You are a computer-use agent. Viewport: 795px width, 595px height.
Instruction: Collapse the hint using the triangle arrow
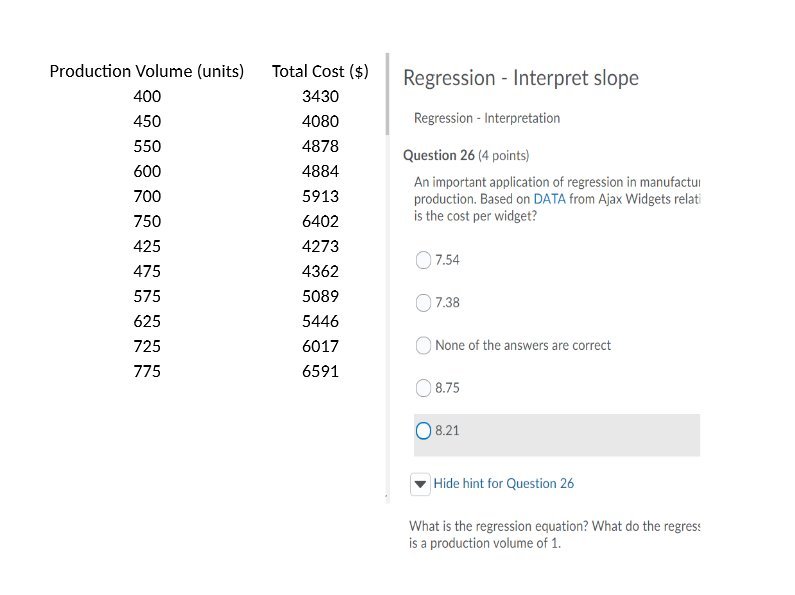point(420,484)
